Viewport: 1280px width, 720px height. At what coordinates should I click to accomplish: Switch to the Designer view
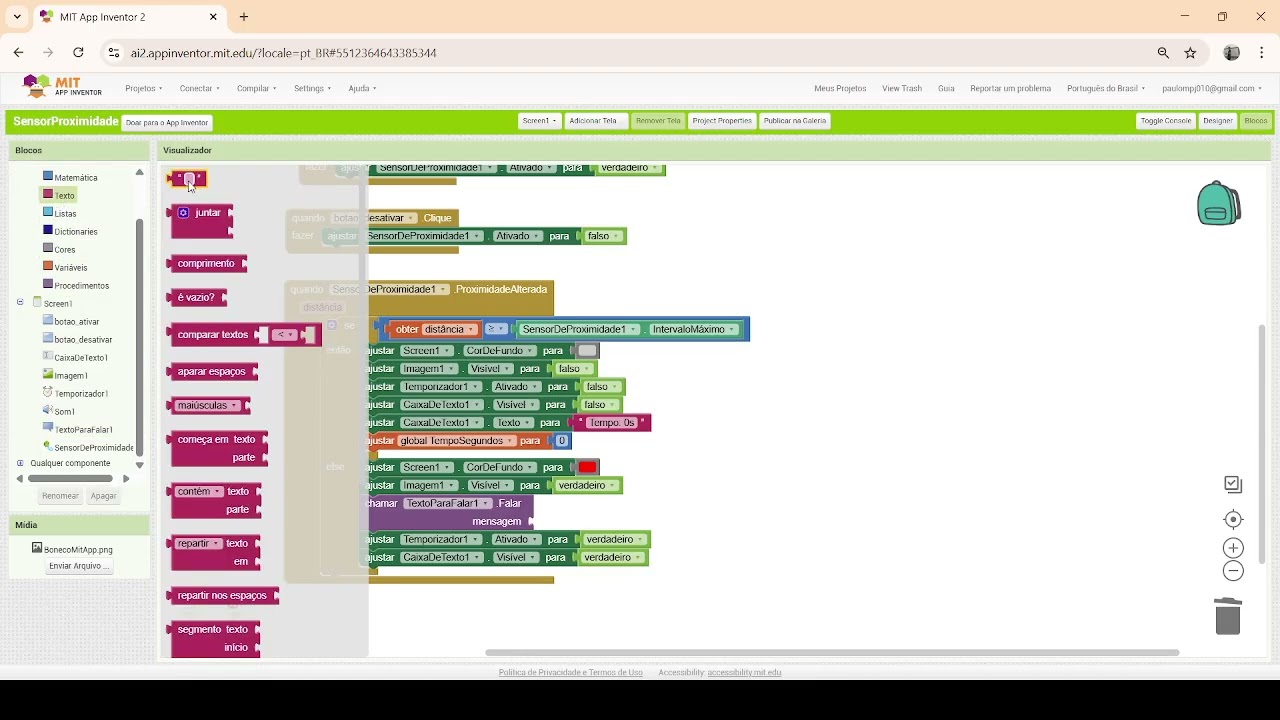tap(1218, 121)
